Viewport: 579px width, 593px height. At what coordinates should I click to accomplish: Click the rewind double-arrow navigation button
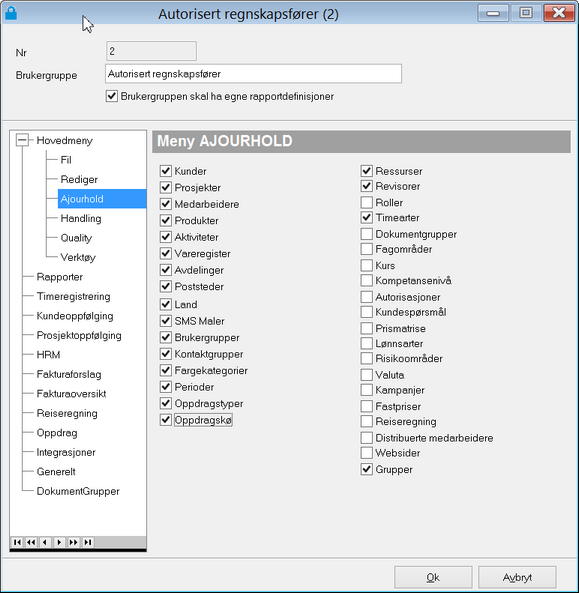click(31, 542)
